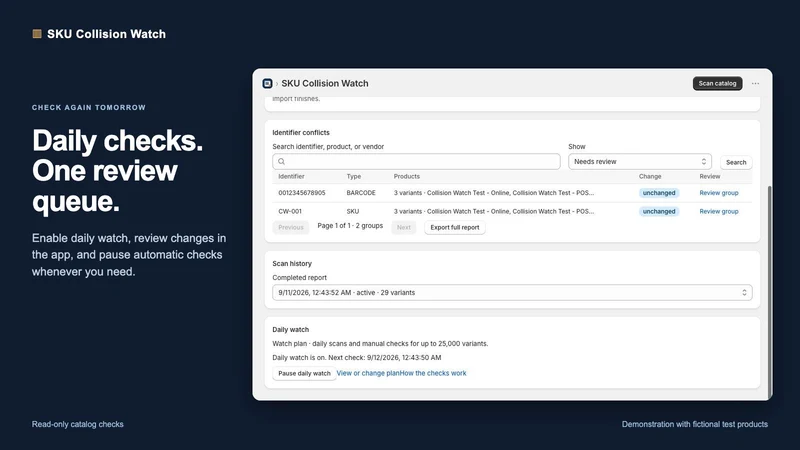
Task: Click unchanged badge in the BARCODE row
Action: pyautogui.click(x=659, y=193)
